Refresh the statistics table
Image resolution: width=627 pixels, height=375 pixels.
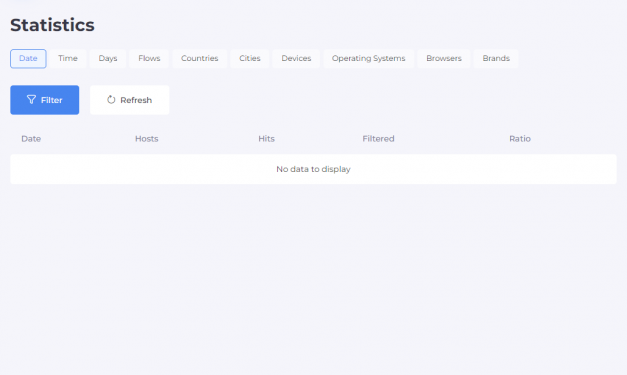pos(130,100)
